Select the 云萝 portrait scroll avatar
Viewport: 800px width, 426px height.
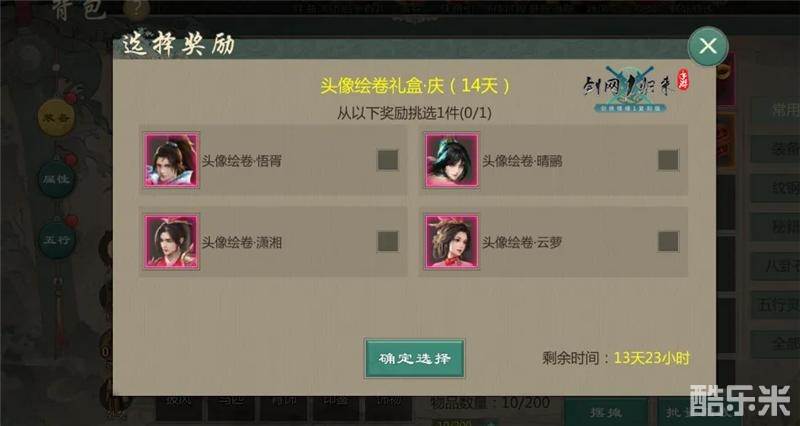452,241
